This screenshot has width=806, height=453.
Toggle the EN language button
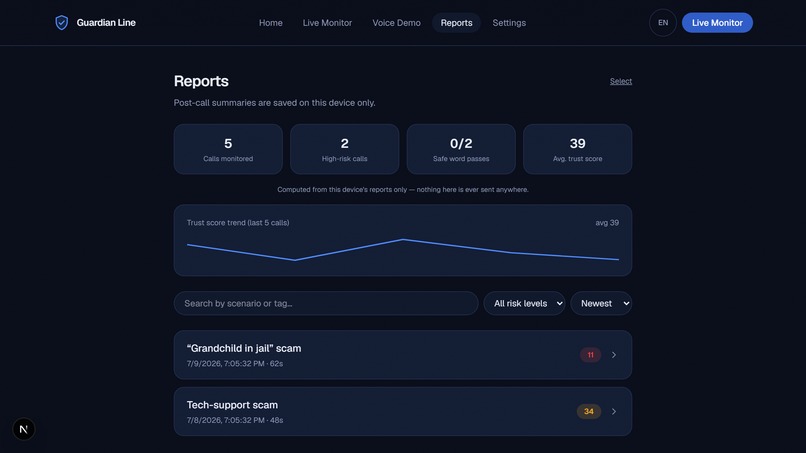tap(663, 23)
